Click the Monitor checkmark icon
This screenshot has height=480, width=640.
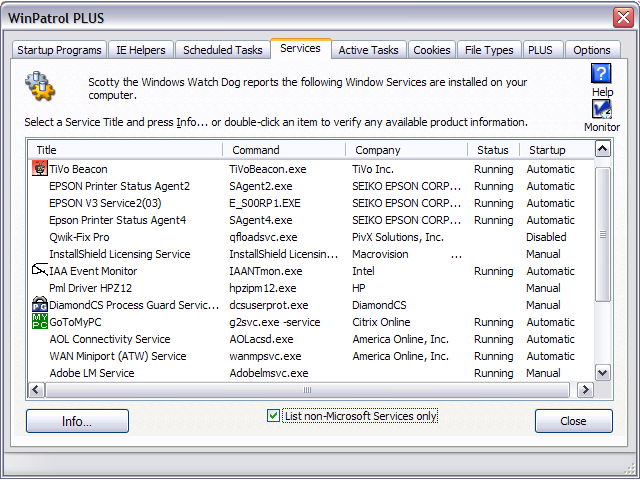pyautogui.click(x=601, y=110)
